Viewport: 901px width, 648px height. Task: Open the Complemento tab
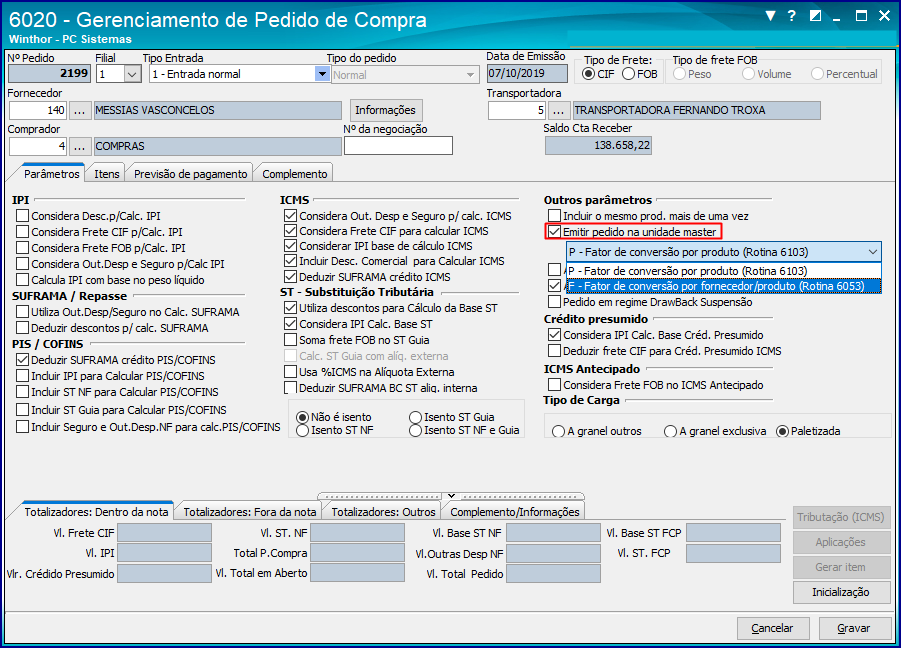tap(295, 174)
